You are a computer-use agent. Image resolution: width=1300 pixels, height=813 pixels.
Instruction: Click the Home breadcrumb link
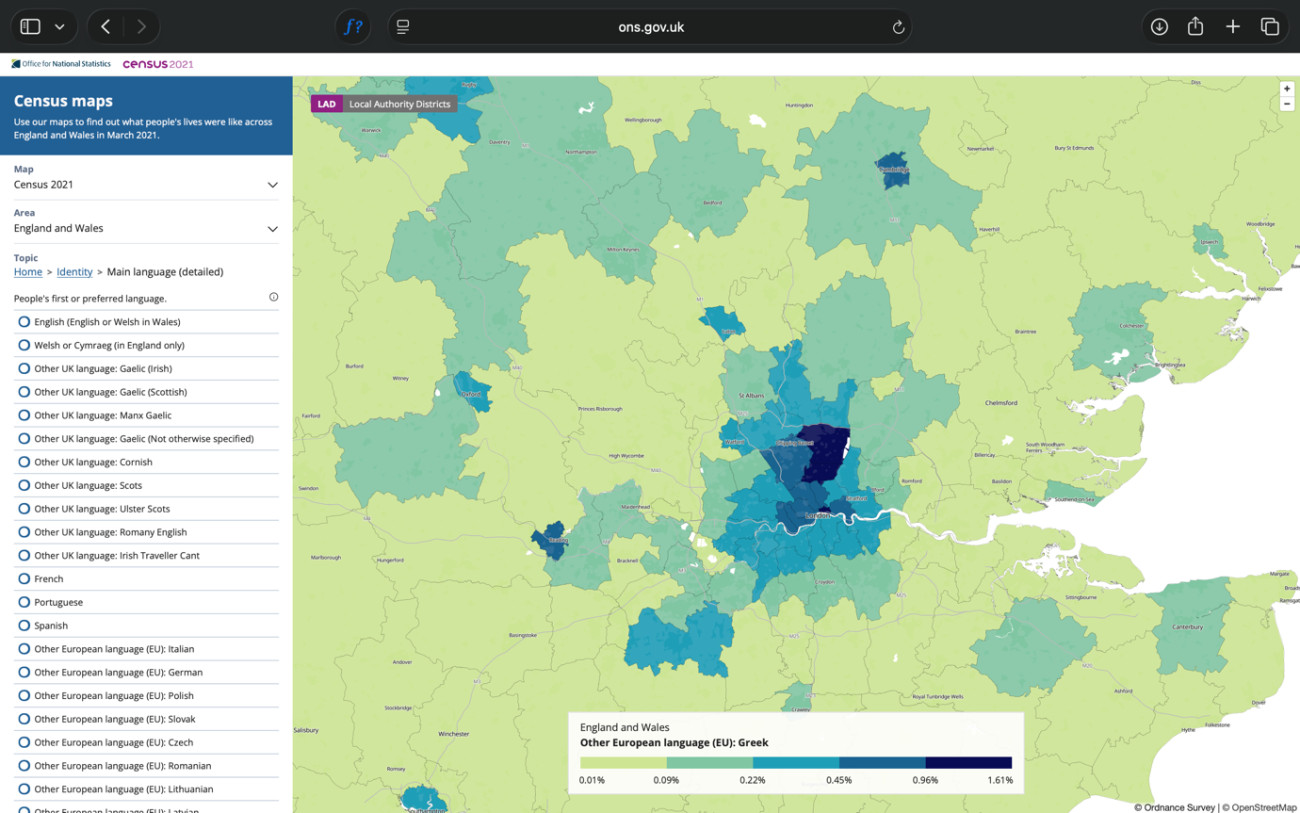(x=28, y=272)
